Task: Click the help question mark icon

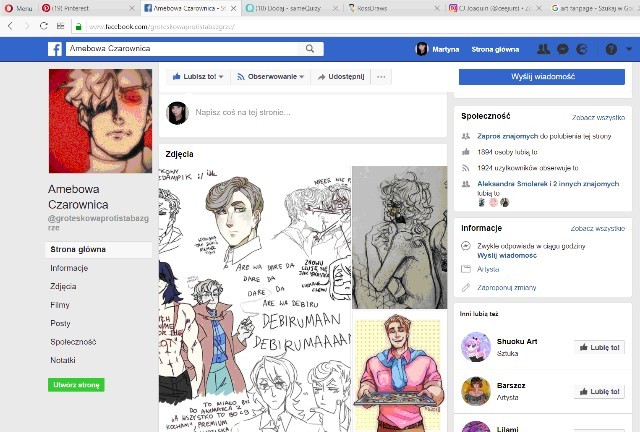Action: pos(610,49)
